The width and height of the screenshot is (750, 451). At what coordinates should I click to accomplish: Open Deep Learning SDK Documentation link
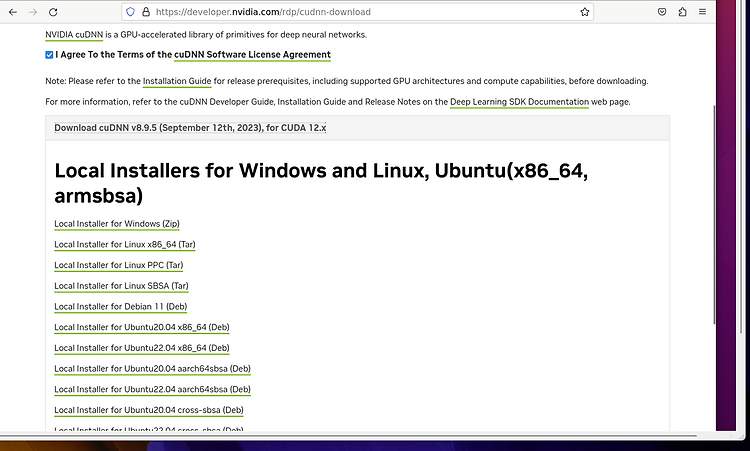pyautogui.click(x=519, y=102)
